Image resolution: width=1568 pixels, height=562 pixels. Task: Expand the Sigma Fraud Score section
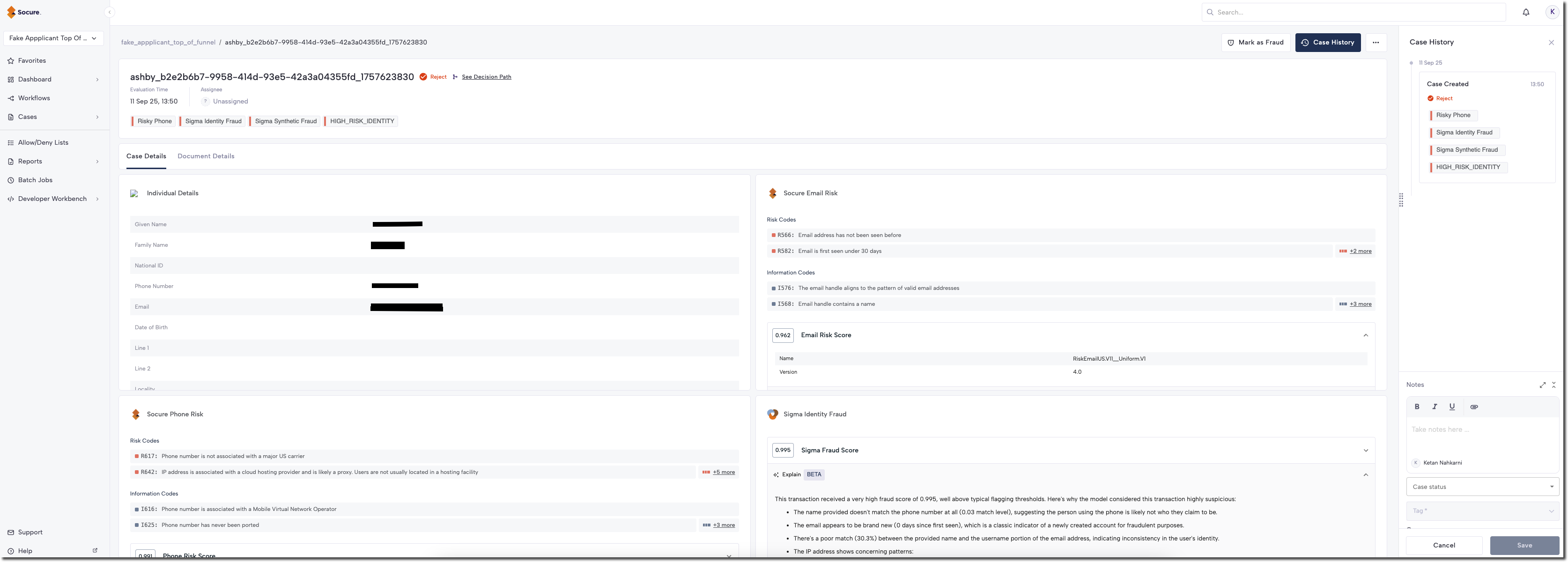point(1365,451)
